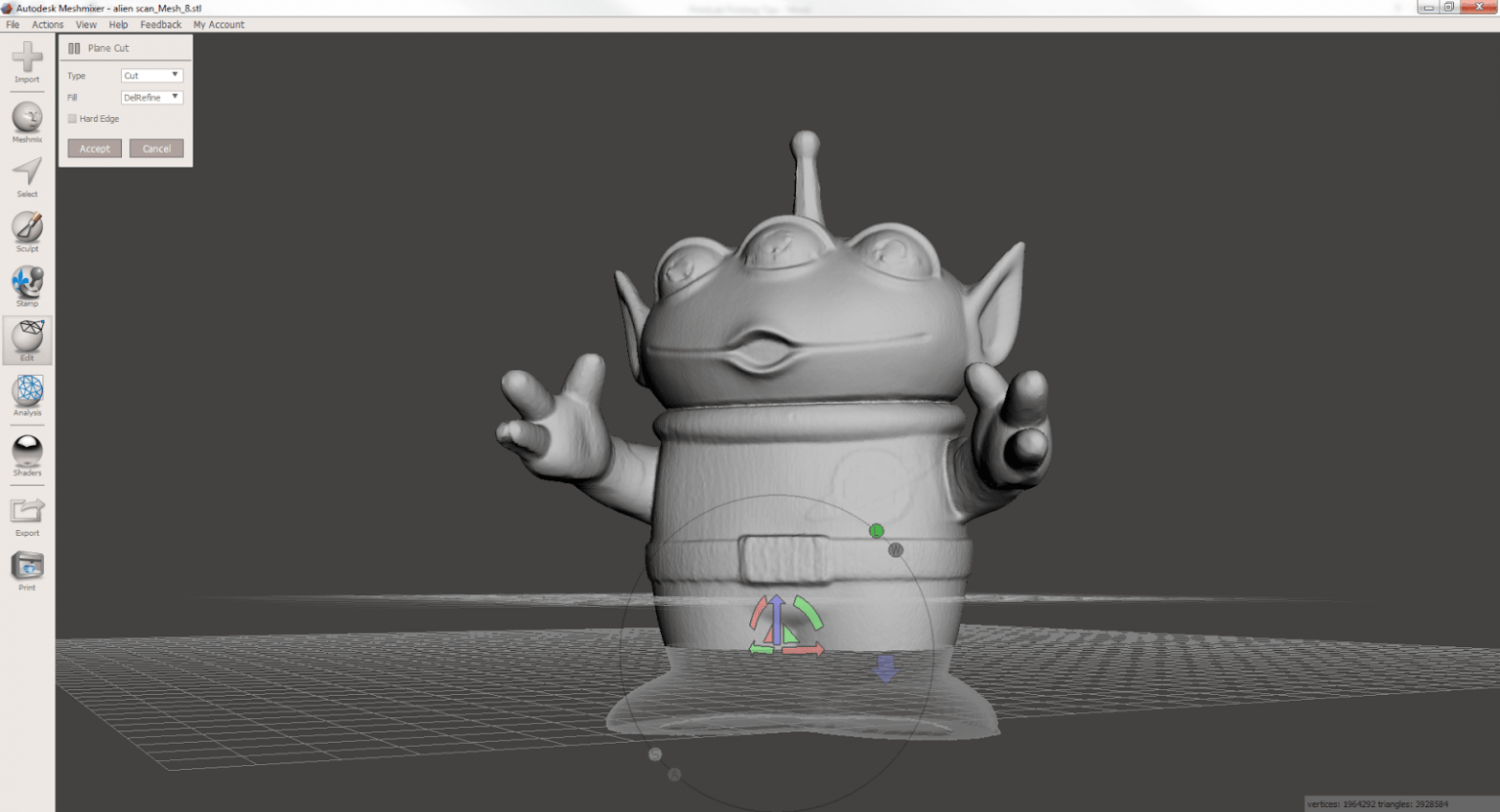The image size is (1500, 812).
Task: Accept the plane cut
Action: 95,148
